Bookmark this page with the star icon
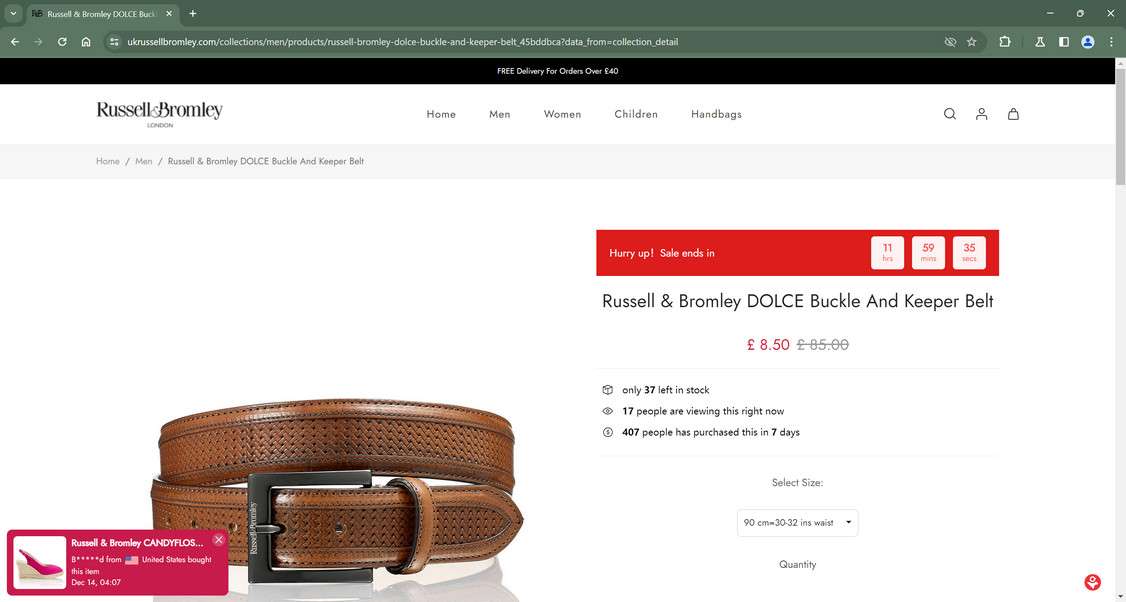Screen dimensions: 1126x602 pos(972,42)
